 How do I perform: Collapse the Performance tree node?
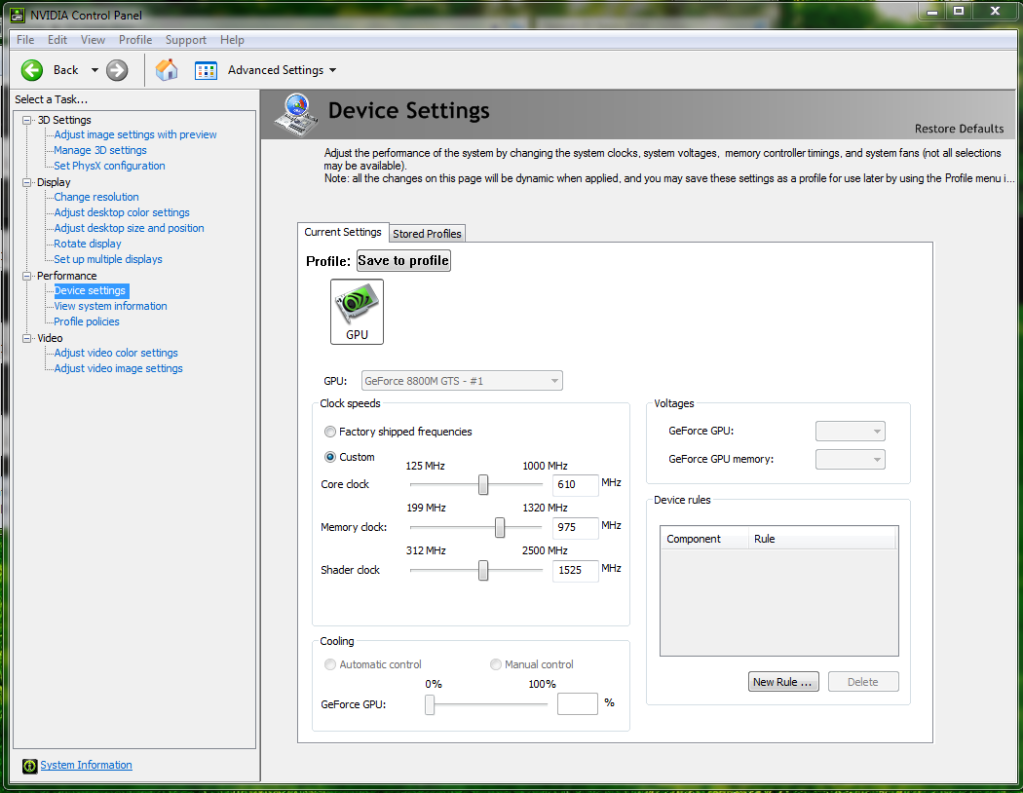[x=27, y=276]
